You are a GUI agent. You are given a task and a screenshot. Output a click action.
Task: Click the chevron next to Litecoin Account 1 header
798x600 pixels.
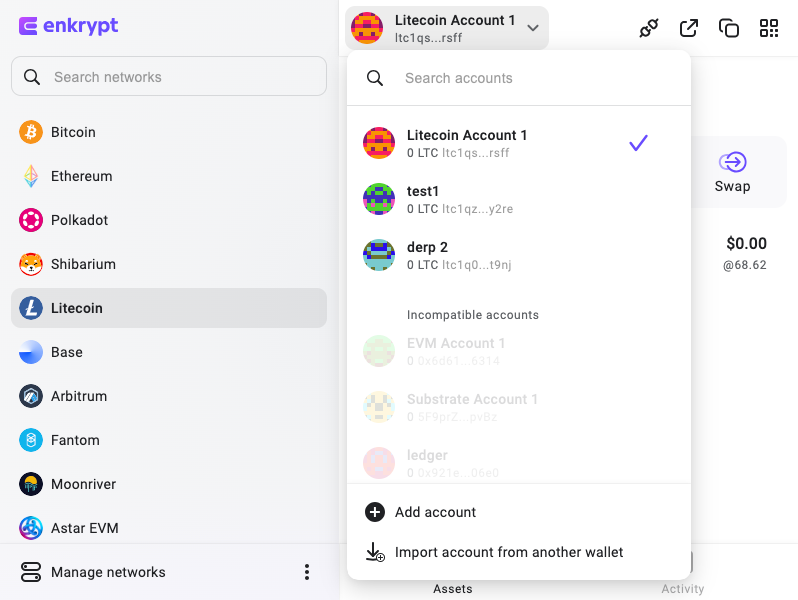[533, 28]
